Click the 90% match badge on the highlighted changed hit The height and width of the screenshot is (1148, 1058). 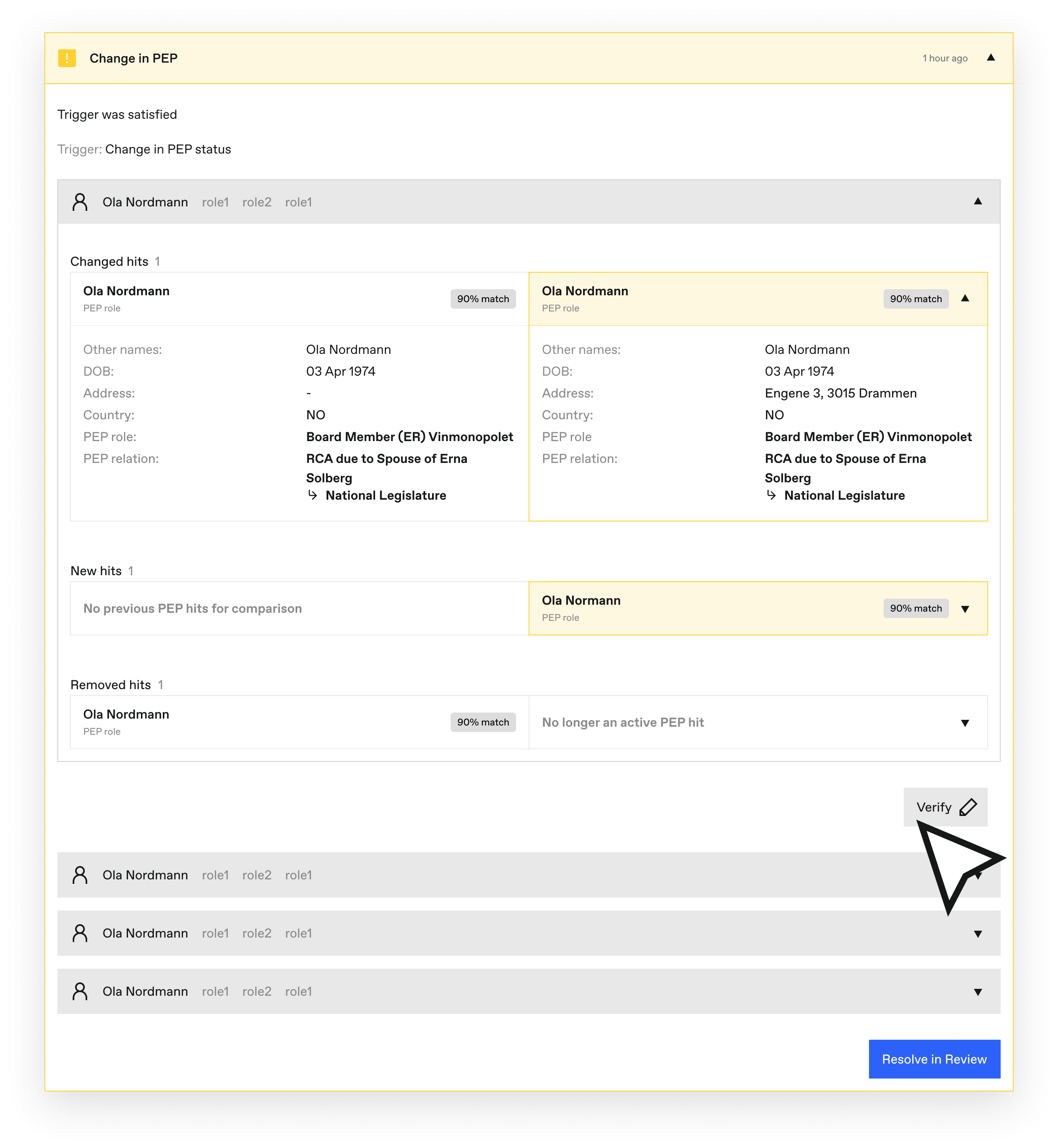[915, 298]
